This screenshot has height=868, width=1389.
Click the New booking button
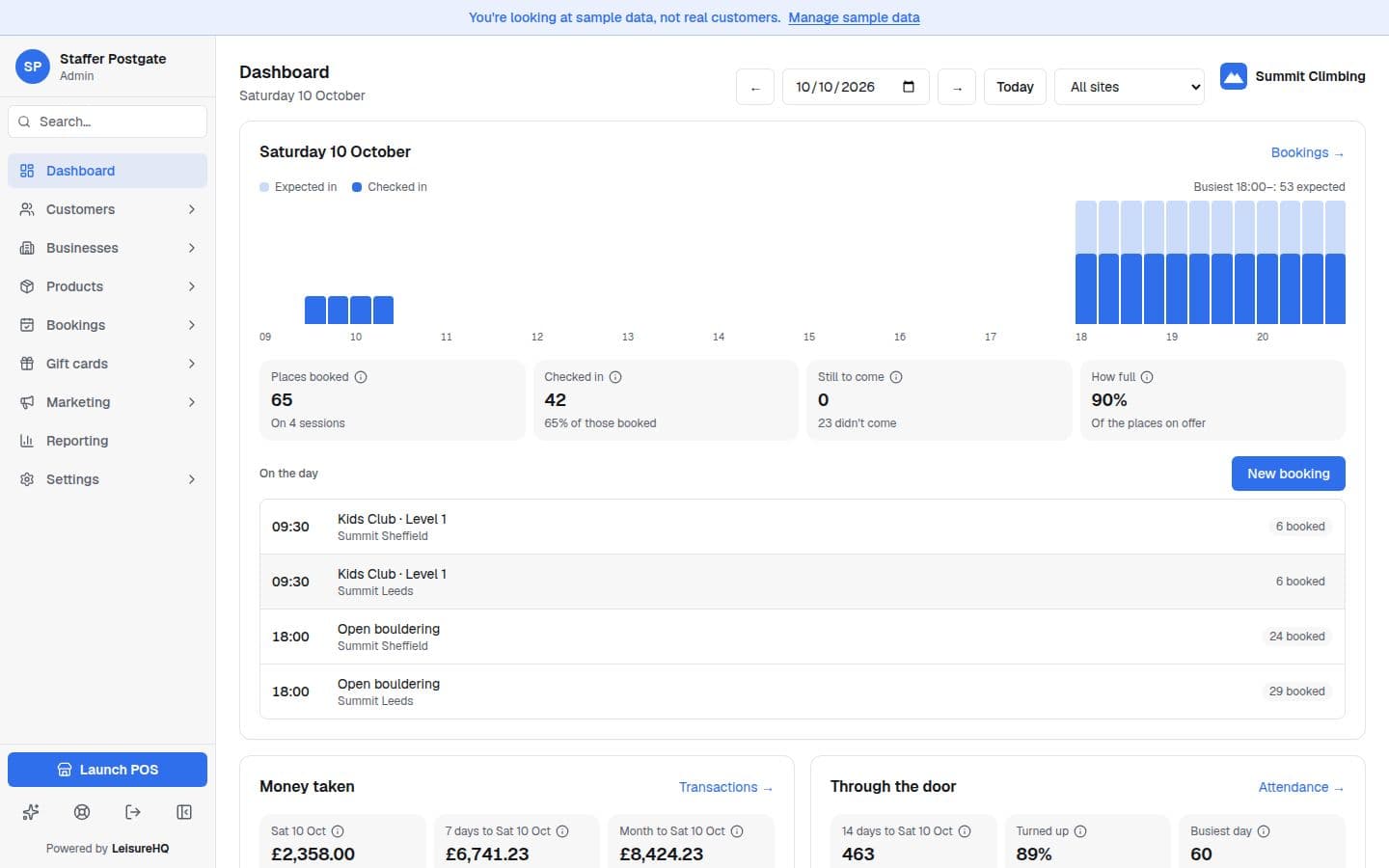pos(1289,474)
